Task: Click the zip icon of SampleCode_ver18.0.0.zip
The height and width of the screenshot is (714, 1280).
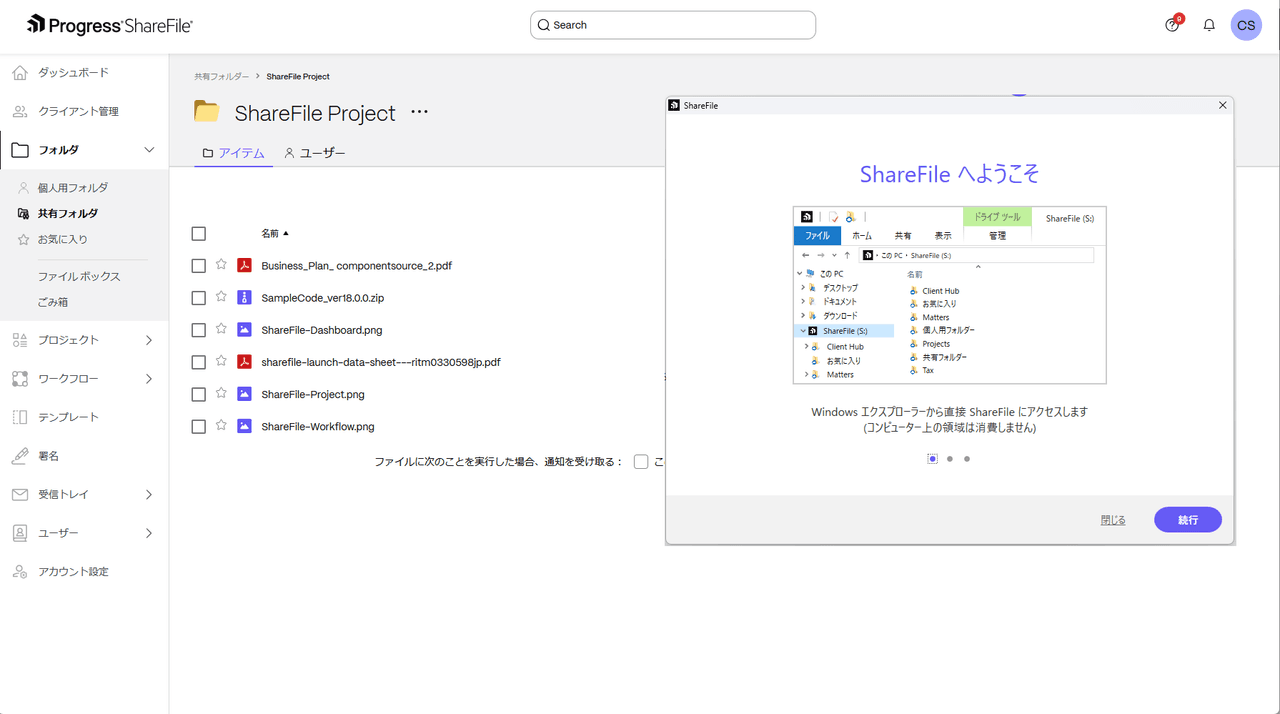Action: (244, 298)
